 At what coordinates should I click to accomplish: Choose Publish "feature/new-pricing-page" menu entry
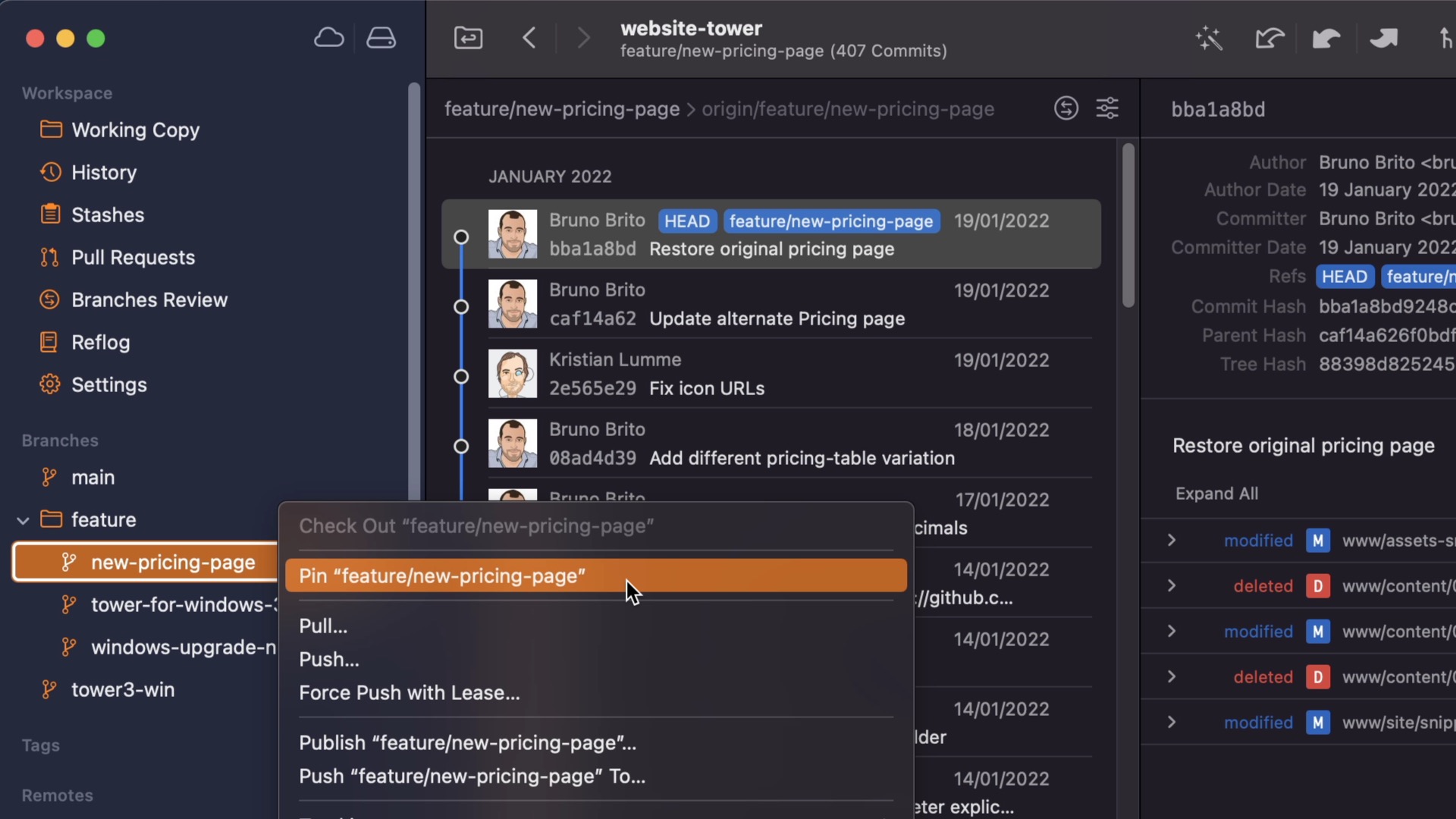(467, 743)
